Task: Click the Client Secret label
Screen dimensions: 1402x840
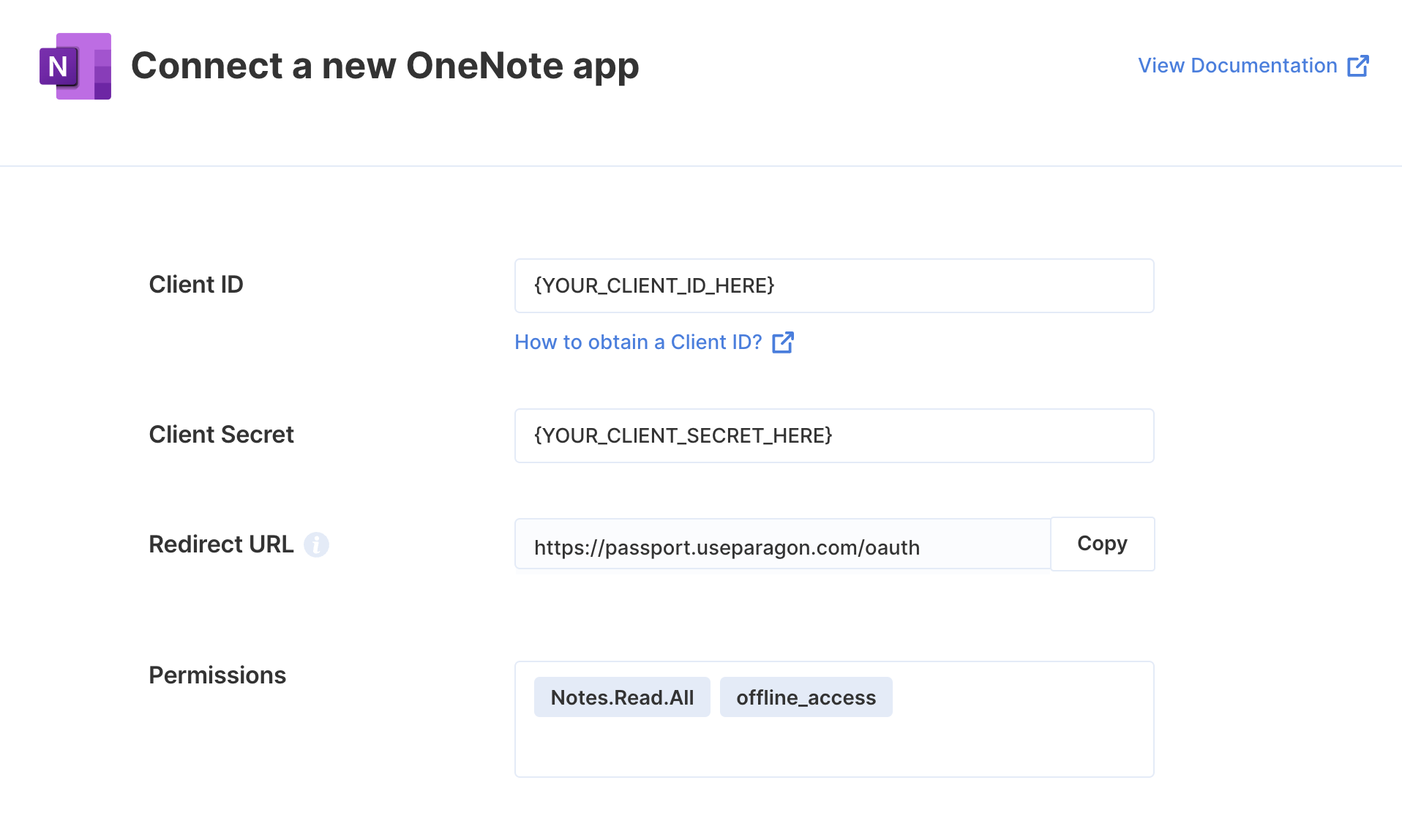Action: (221, 435)
